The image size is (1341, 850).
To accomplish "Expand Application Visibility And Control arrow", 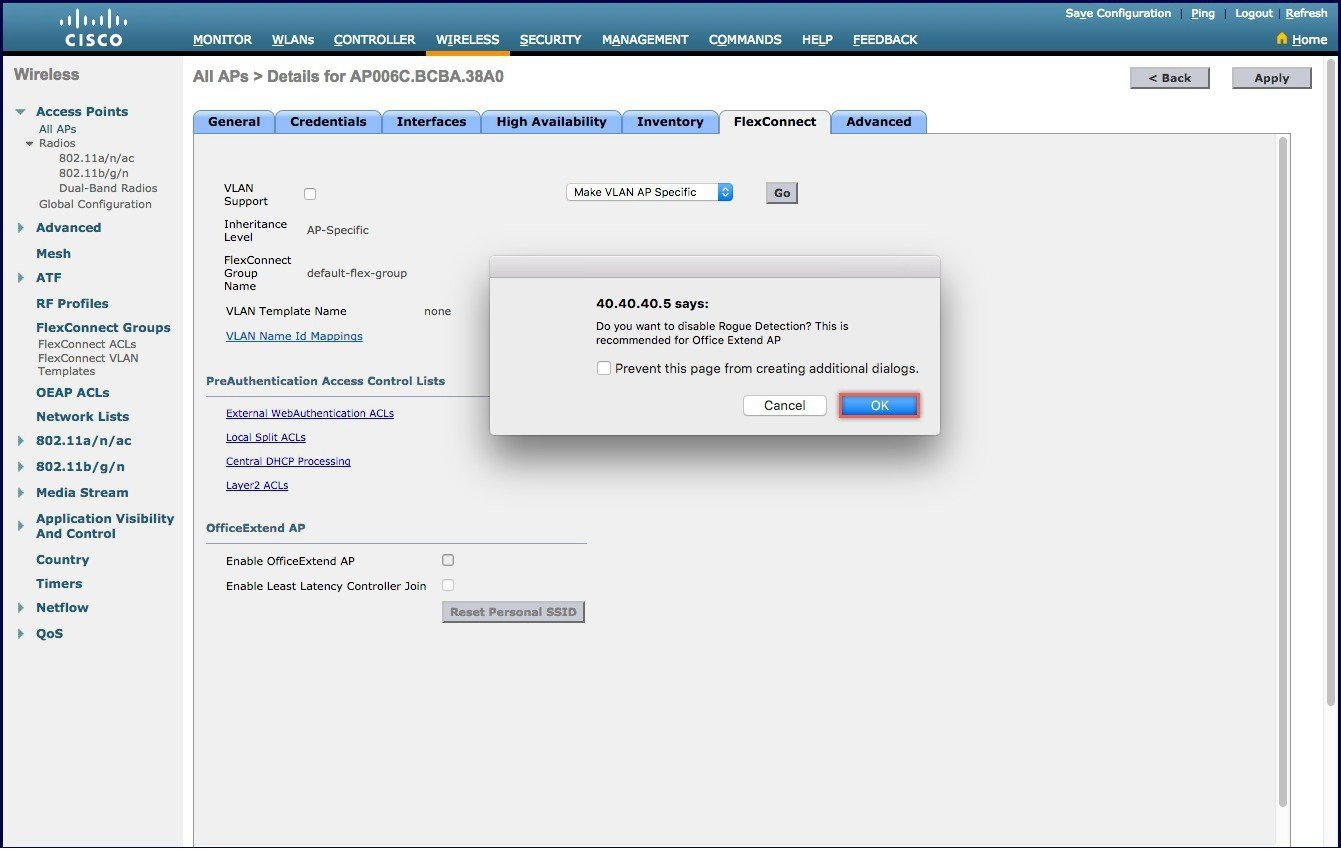I will click(21, 526).
